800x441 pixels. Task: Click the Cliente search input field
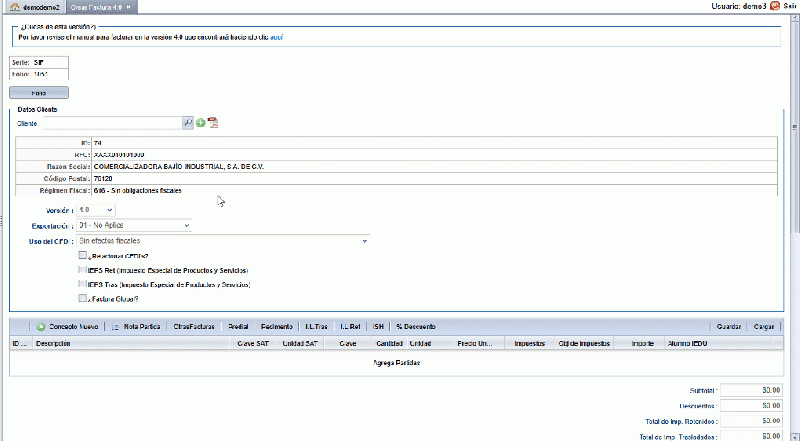coord(112,123)
